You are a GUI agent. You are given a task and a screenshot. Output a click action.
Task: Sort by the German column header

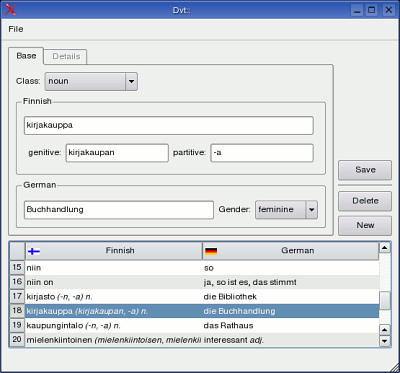tap(291, 251)
